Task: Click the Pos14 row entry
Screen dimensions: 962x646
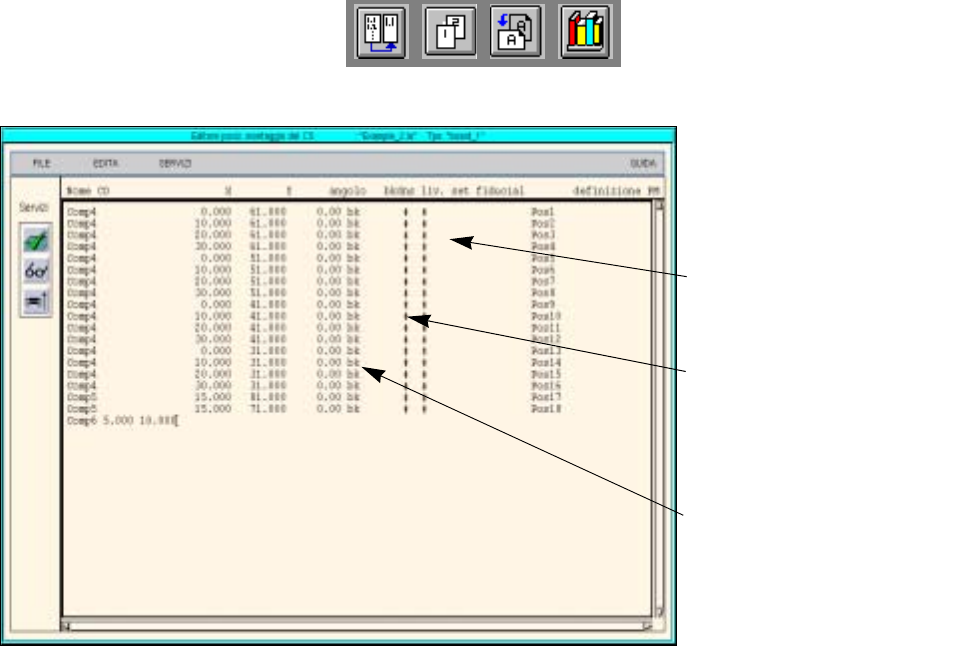Action: (313, 363)
